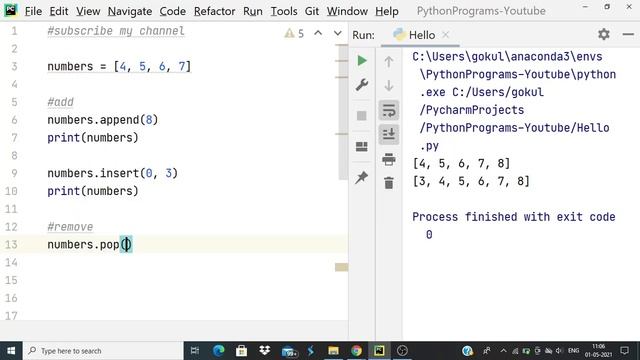The image size is (640, 360).
Task: Open the OBS Studio taskbar icon
Action: tap(402, 351)
